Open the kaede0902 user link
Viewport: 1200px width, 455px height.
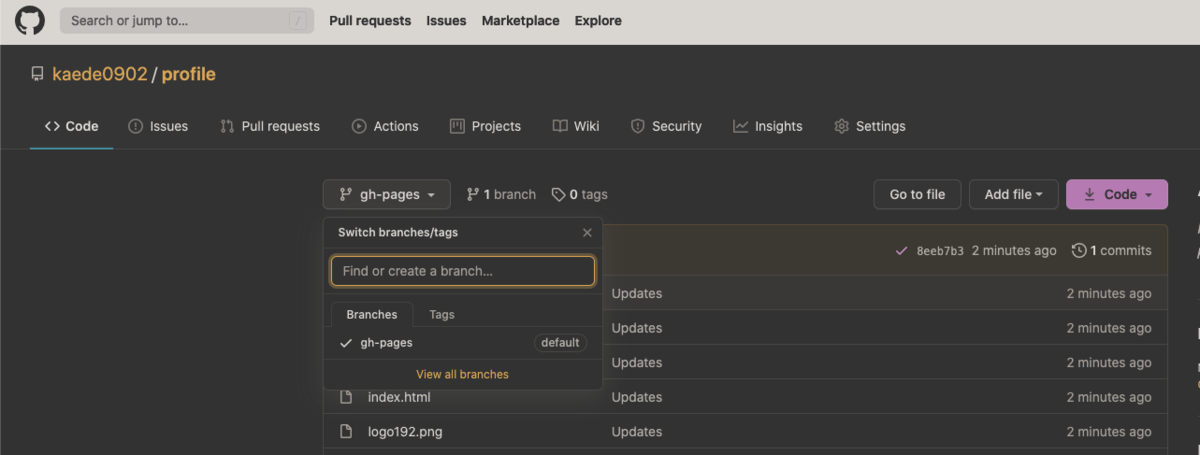[x=100, y=74]
